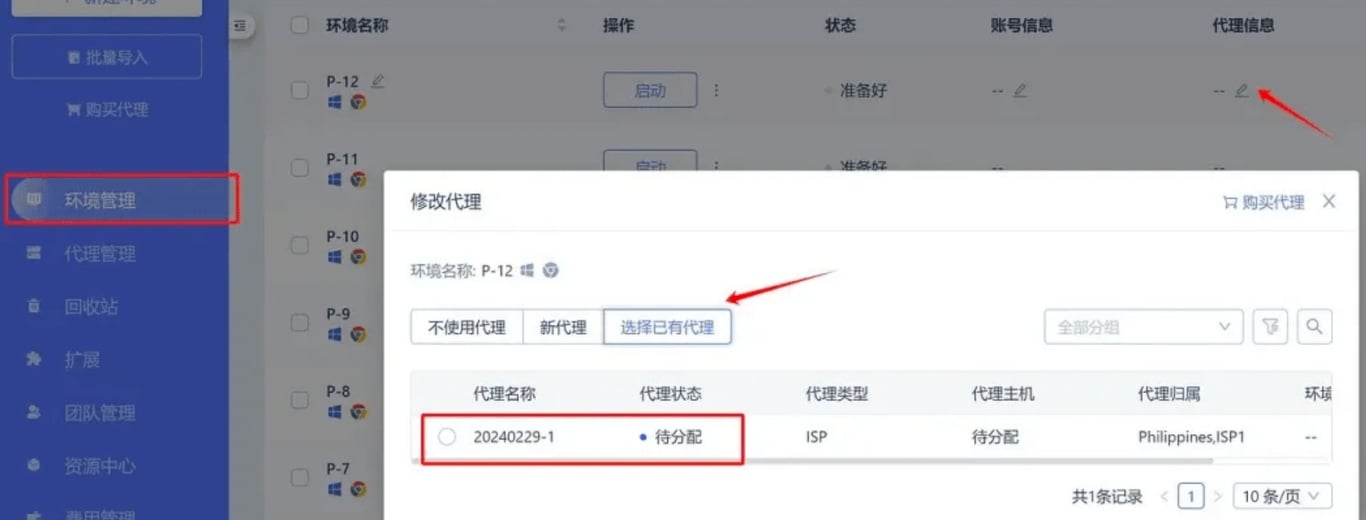Select the 不使用代理 tab
Image resolution: width=1366 pixels, height=520 pixels.
click(x=467, y=327)
